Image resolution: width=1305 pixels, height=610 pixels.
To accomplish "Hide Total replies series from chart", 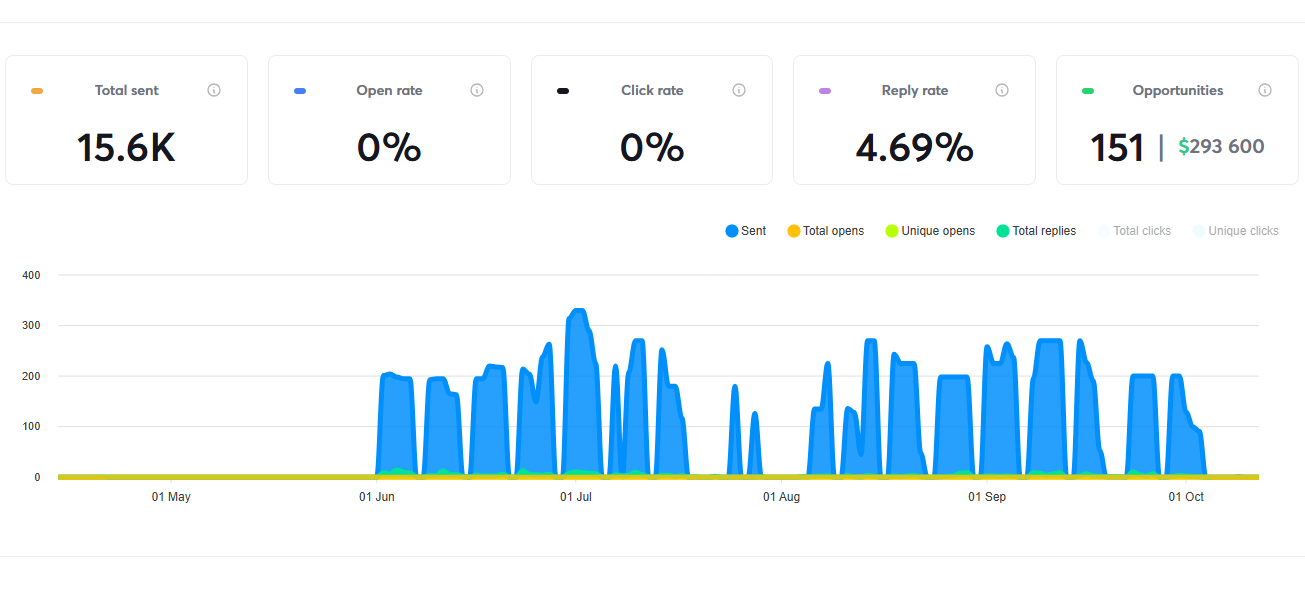I will point(1036,231).
